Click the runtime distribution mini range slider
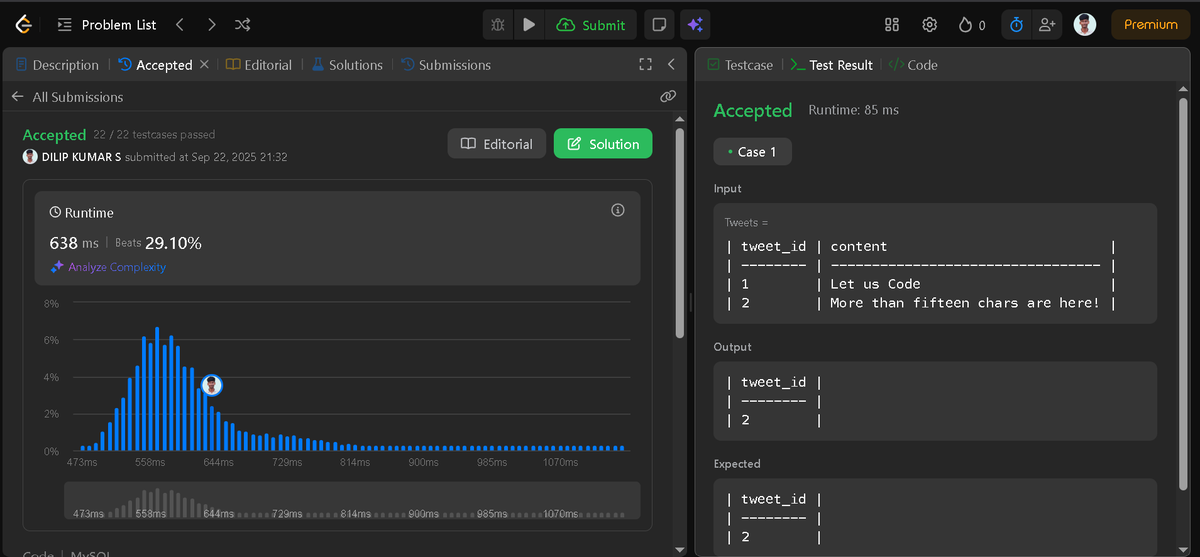The height and width of the screenshot is (557, 1200). pyautogui.click(x=352, y=500)
